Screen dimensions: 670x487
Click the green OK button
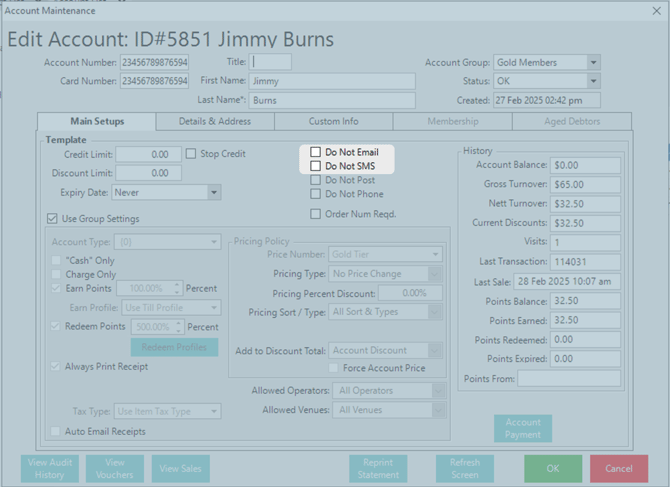click(552, 468)
